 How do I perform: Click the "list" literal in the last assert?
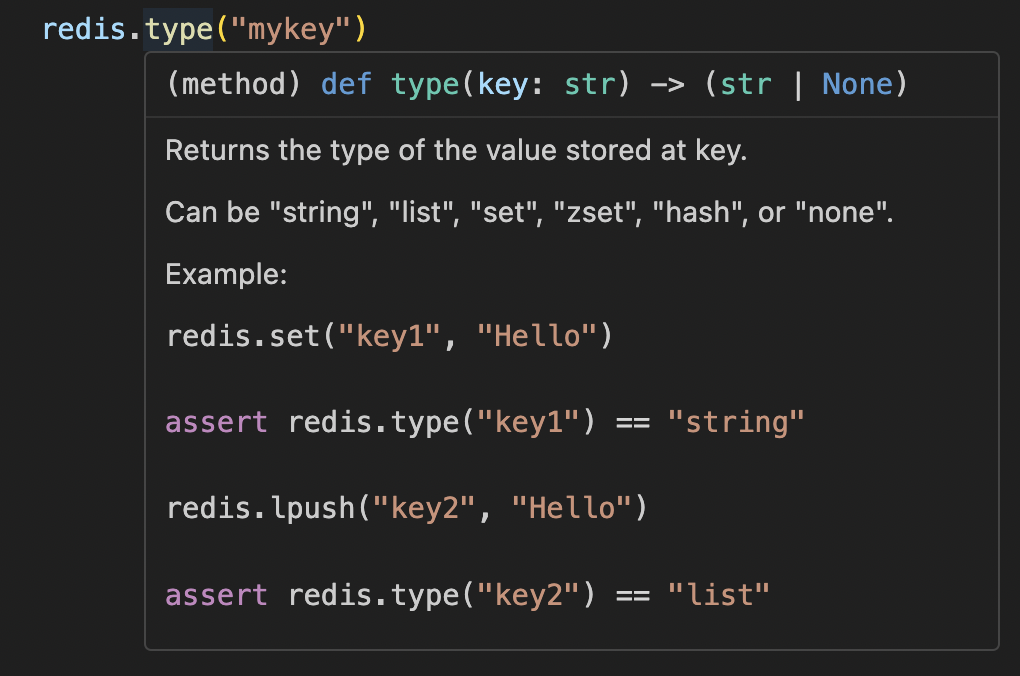(x=719, y=595)
